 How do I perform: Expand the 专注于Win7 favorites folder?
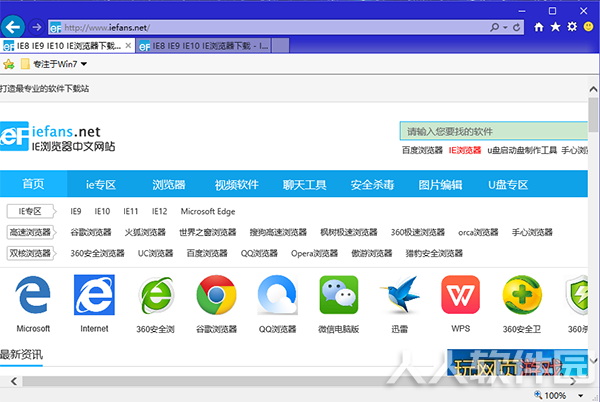click(55, 64)
